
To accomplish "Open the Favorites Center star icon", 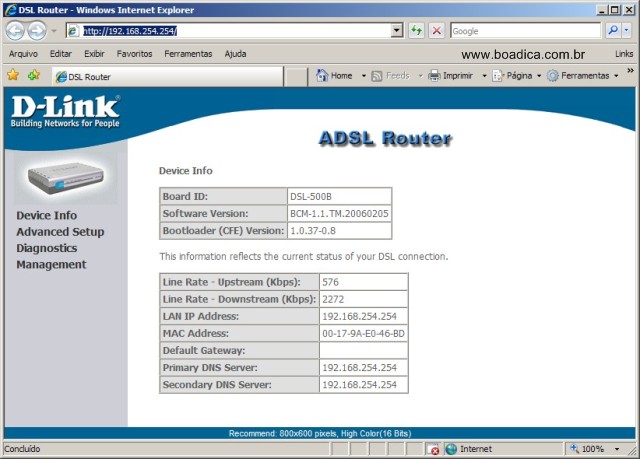I will tap(13, 75).
